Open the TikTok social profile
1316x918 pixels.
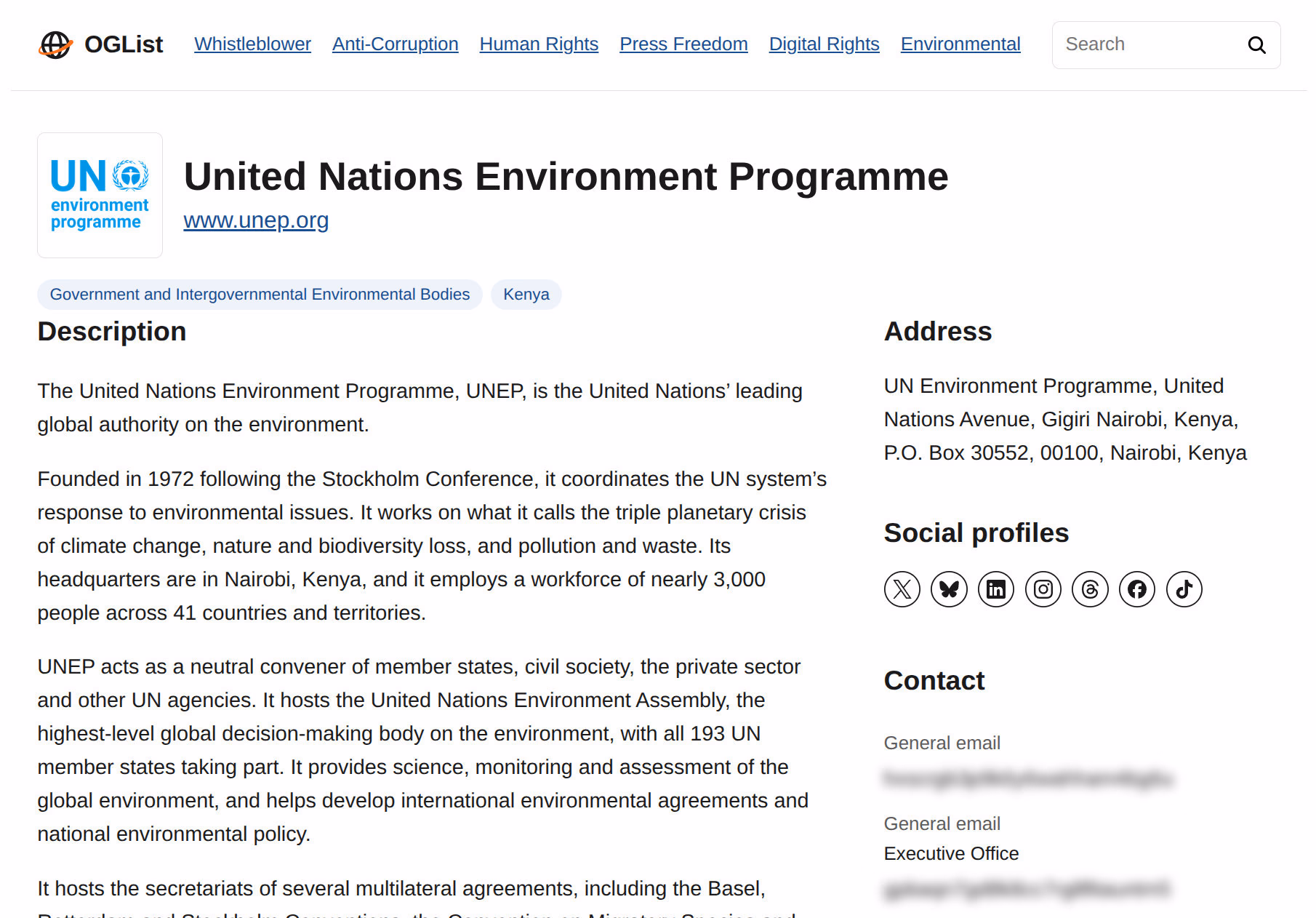(1184, 589)
